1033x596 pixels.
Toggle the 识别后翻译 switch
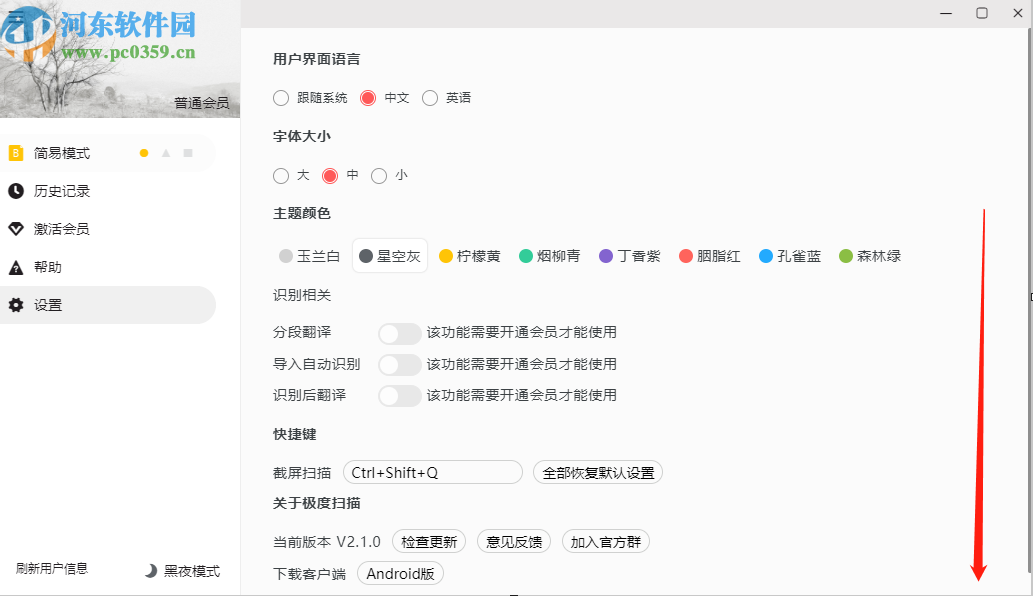click(x=399, y=395)
